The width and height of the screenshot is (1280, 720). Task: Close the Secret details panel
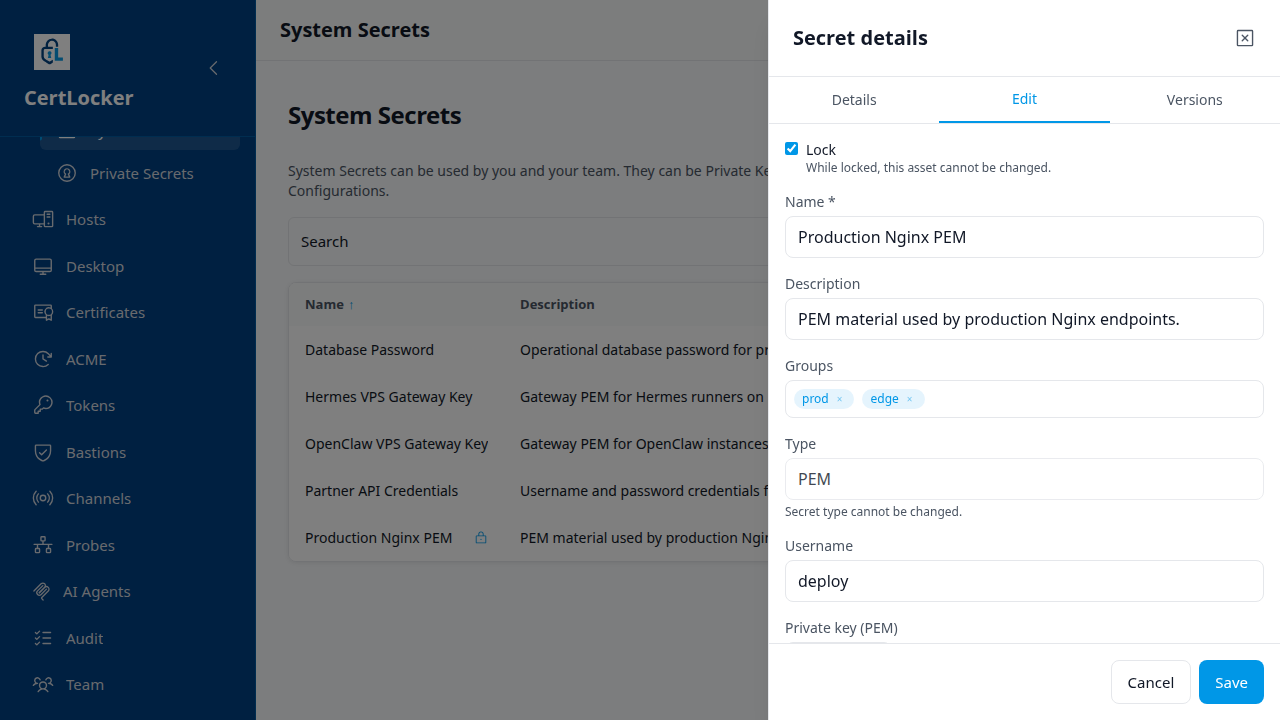tap(1245, 38)
